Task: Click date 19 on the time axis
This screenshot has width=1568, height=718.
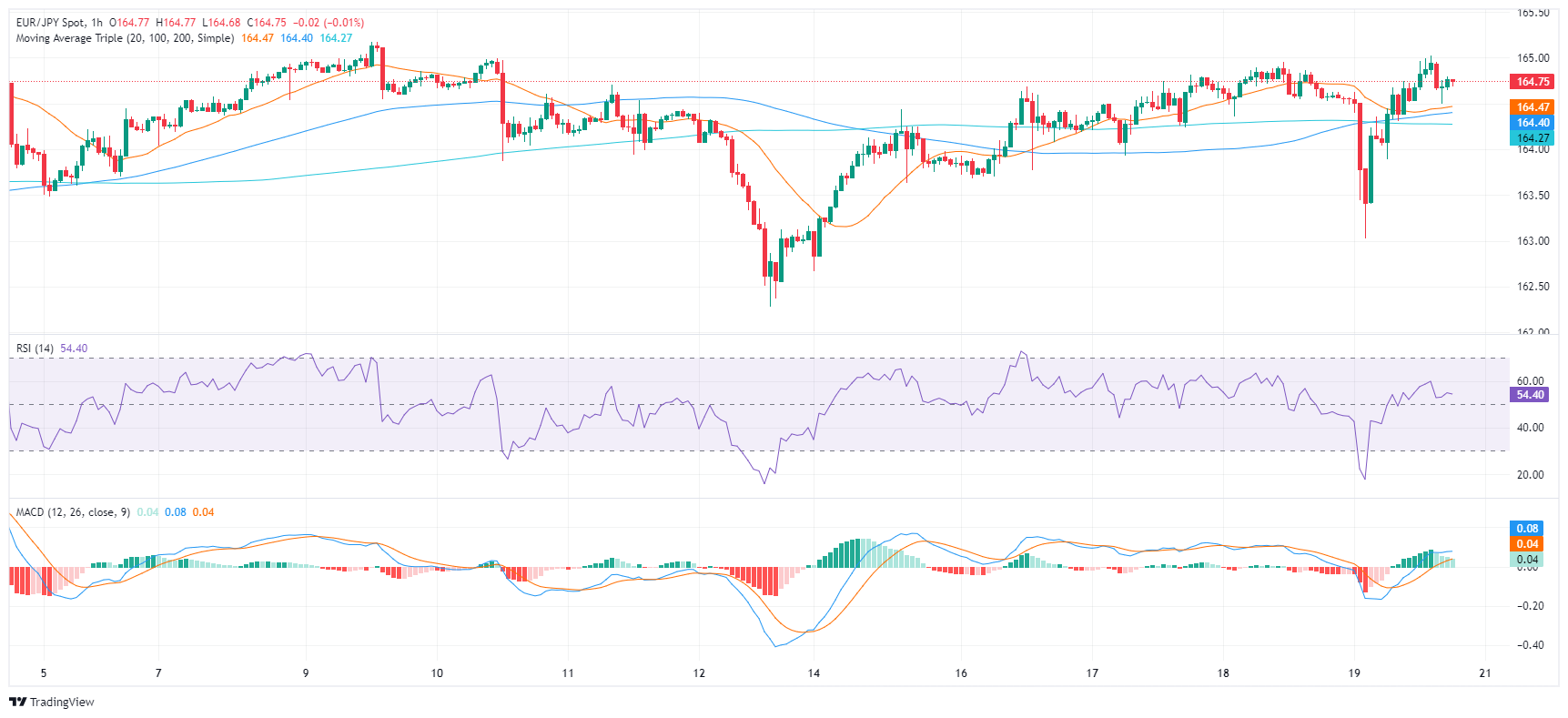Action: 1354,673
